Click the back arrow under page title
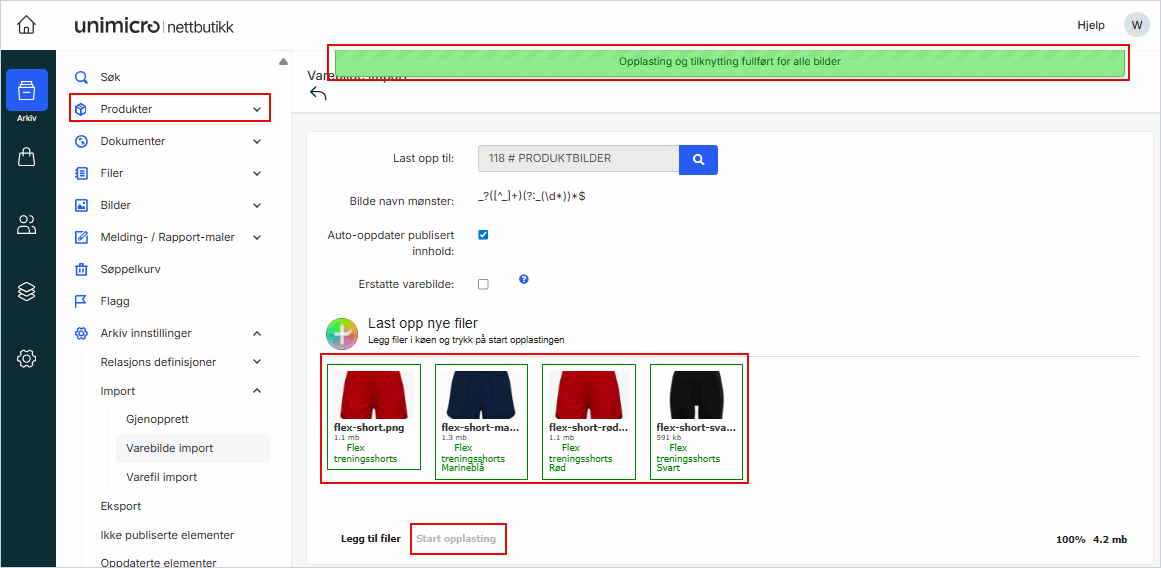1161x568 pixels. click(x=318, y=93)
